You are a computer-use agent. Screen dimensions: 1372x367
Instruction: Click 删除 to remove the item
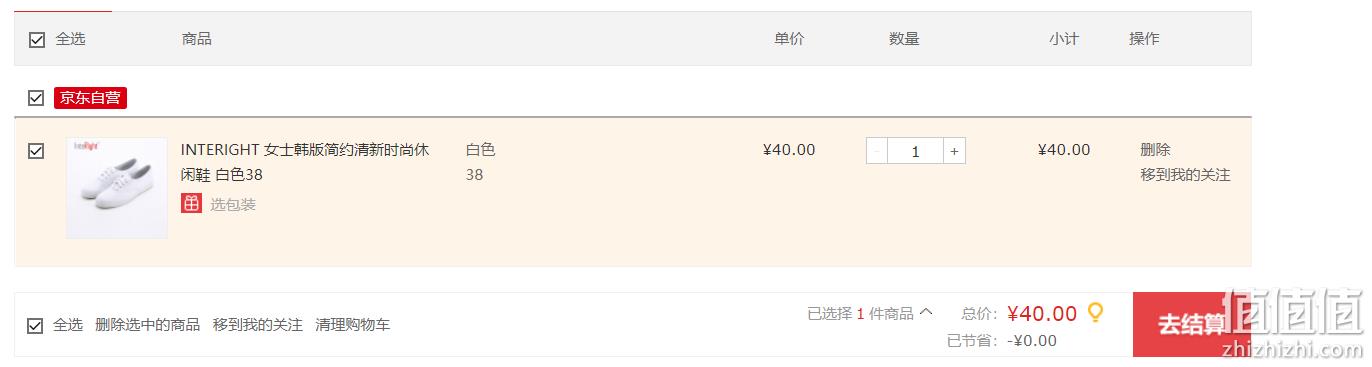click(1155, 150)
